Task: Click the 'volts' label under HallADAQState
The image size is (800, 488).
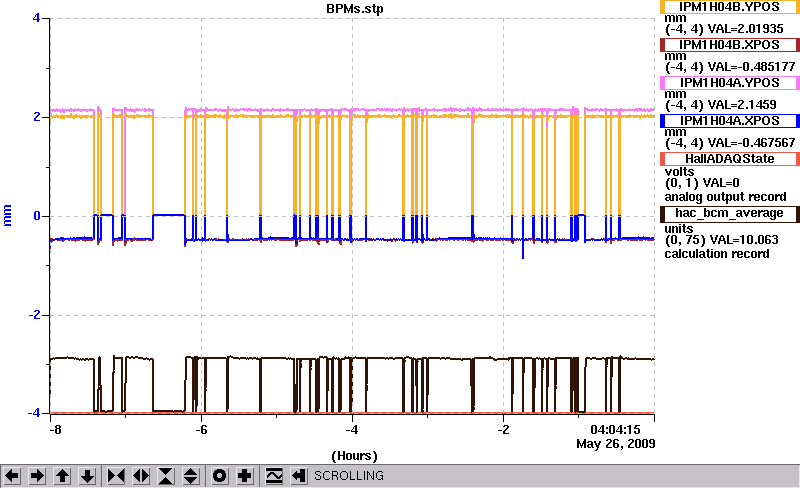Action: 679,172
